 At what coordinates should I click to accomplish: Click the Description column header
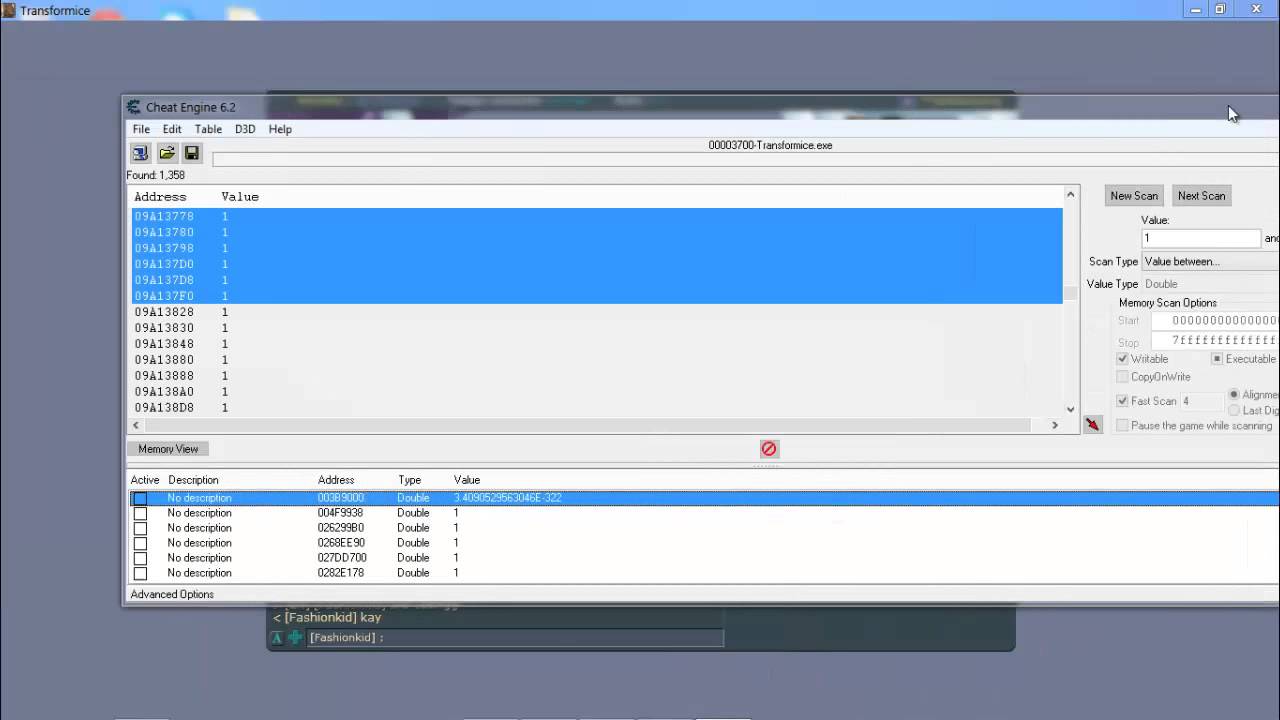(x=193, y=480)
